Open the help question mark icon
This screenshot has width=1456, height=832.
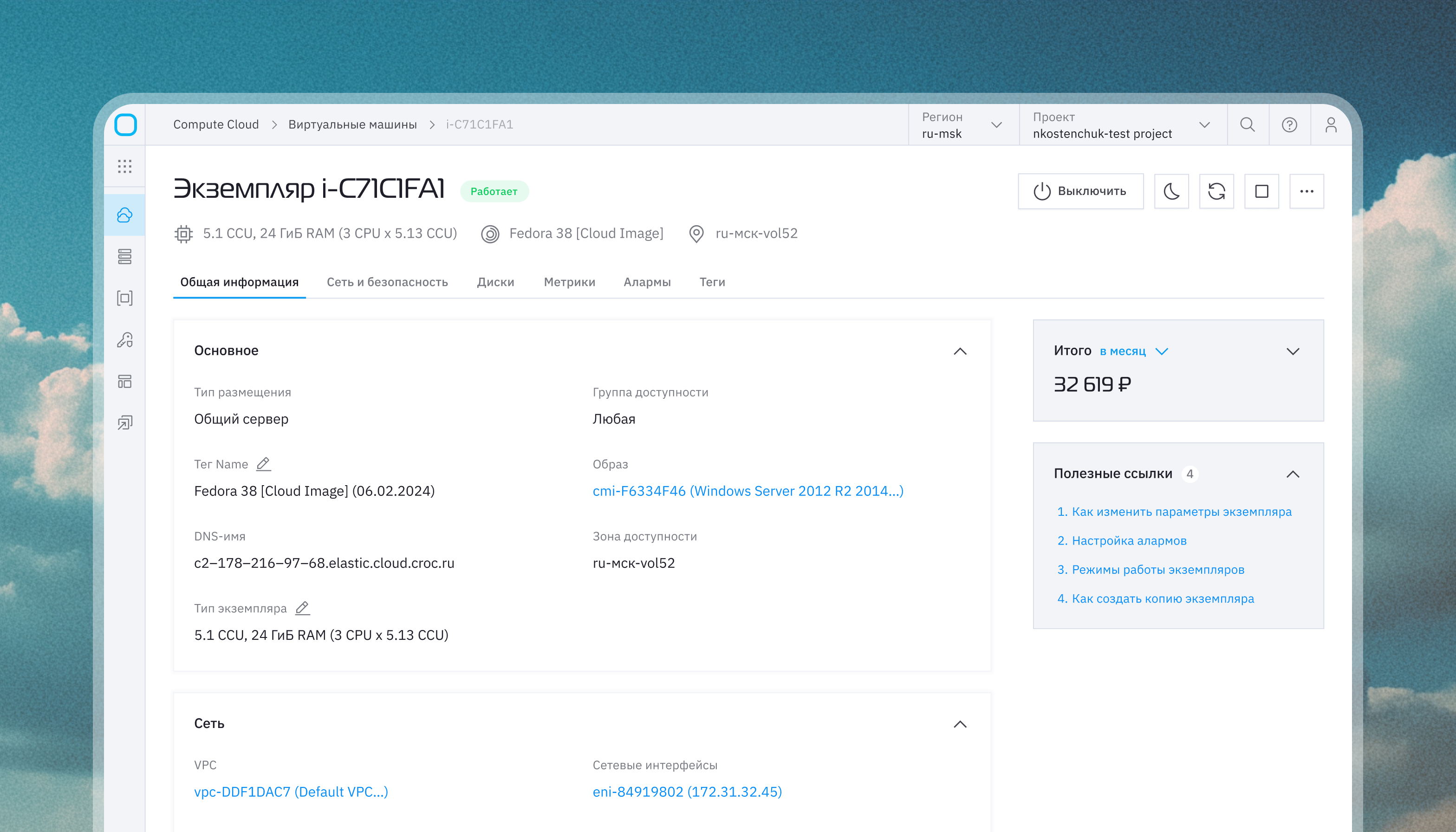click(1289, 124)
